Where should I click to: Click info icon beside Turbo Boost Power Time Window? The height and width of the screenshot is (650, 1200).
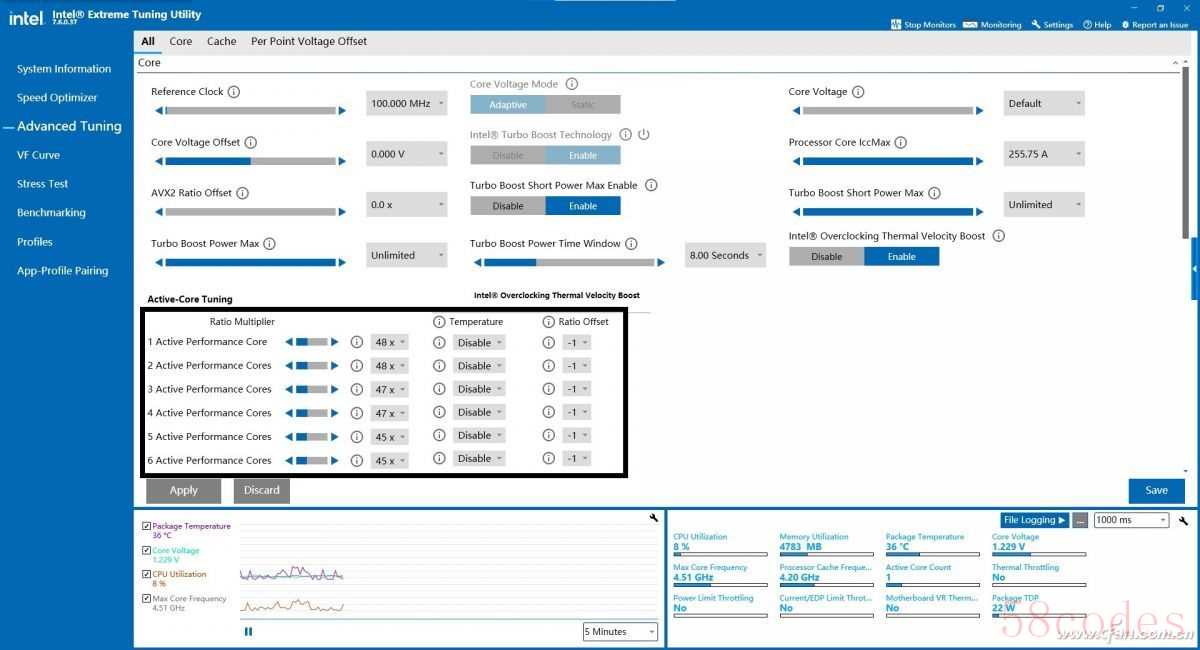(x=631, y=243)
